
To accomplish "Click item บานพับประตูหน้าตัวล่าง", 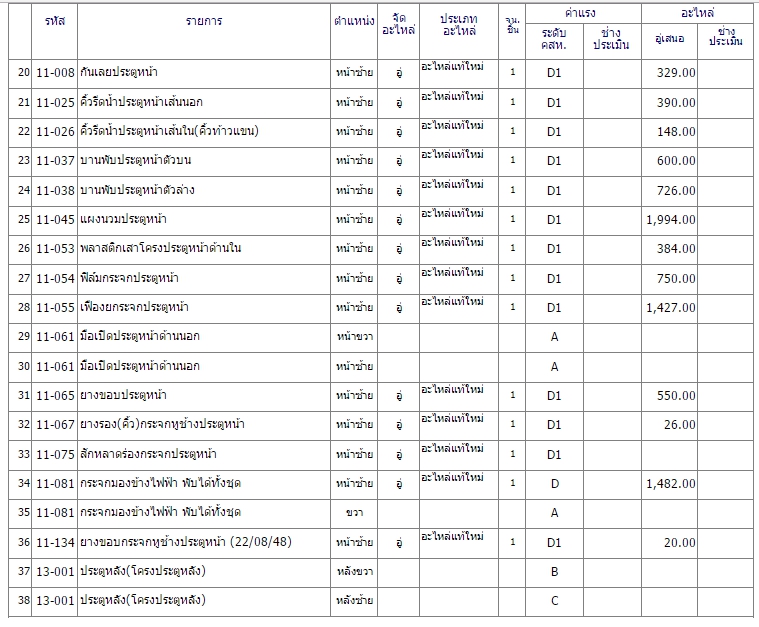I will coord(137,190).
